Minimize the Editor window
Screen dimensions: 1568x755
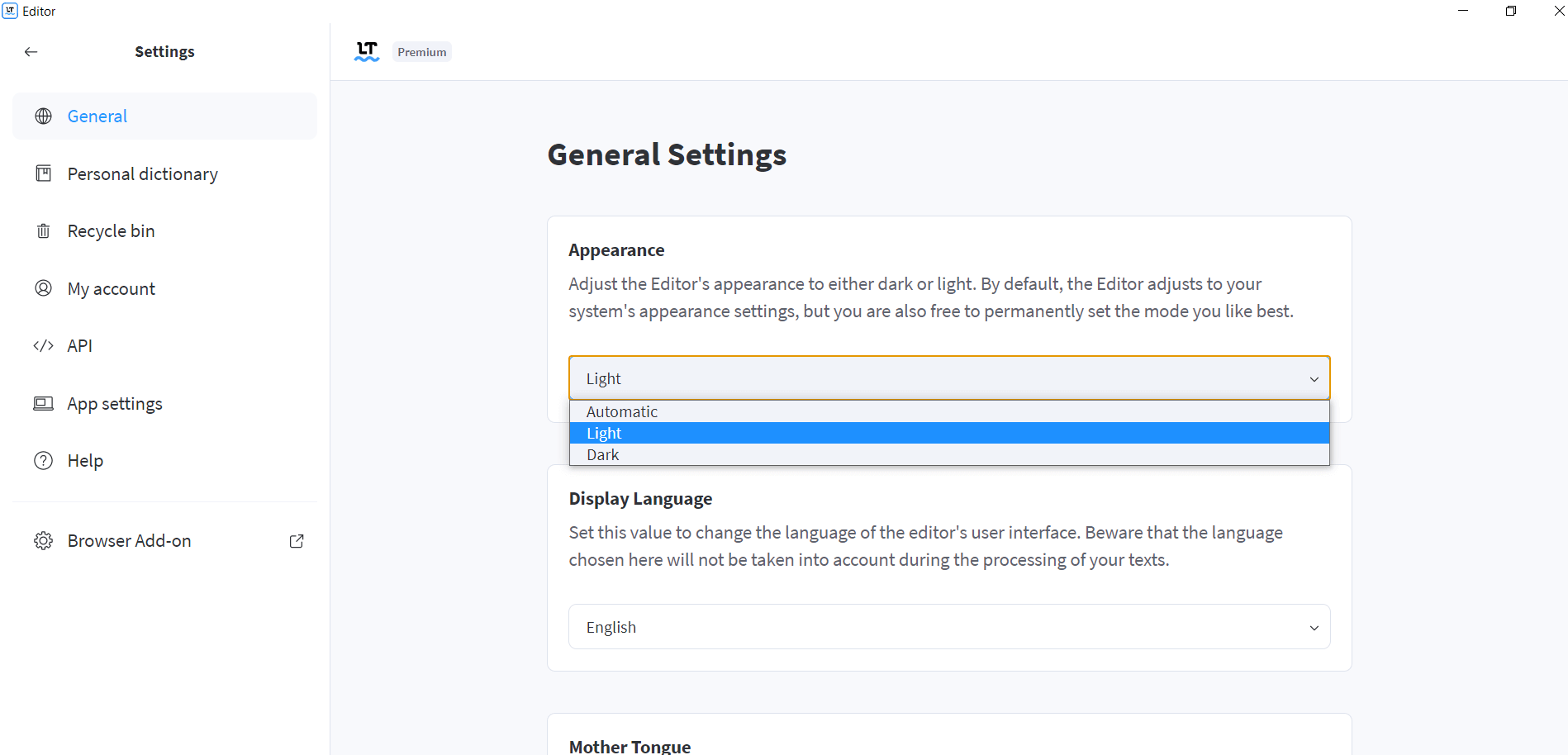pyautogui.click(x=1463, y=11)
